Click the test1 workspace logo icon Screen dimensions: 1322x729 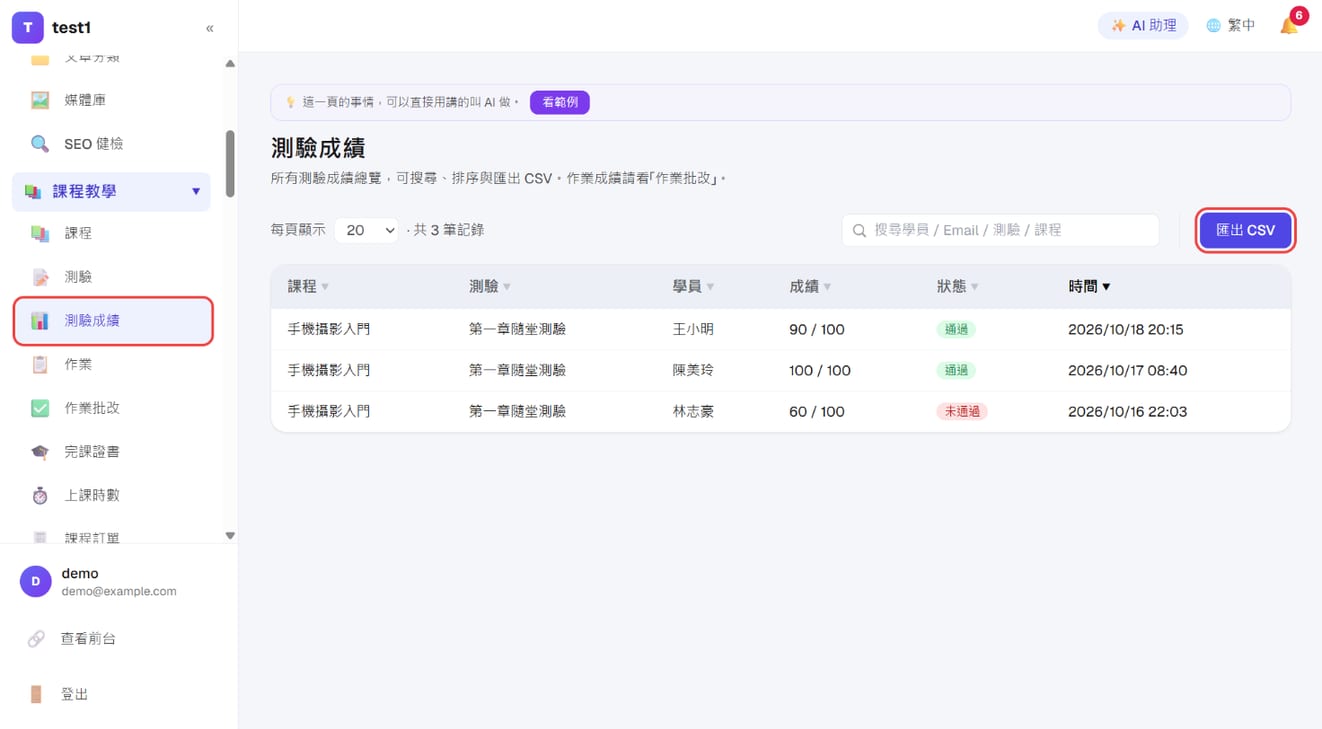click(27, 28)
